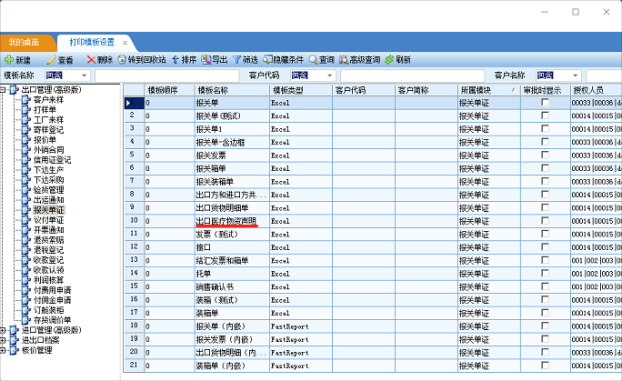Click the 查询 search button
Screen dimensions: 622x381
322,60
